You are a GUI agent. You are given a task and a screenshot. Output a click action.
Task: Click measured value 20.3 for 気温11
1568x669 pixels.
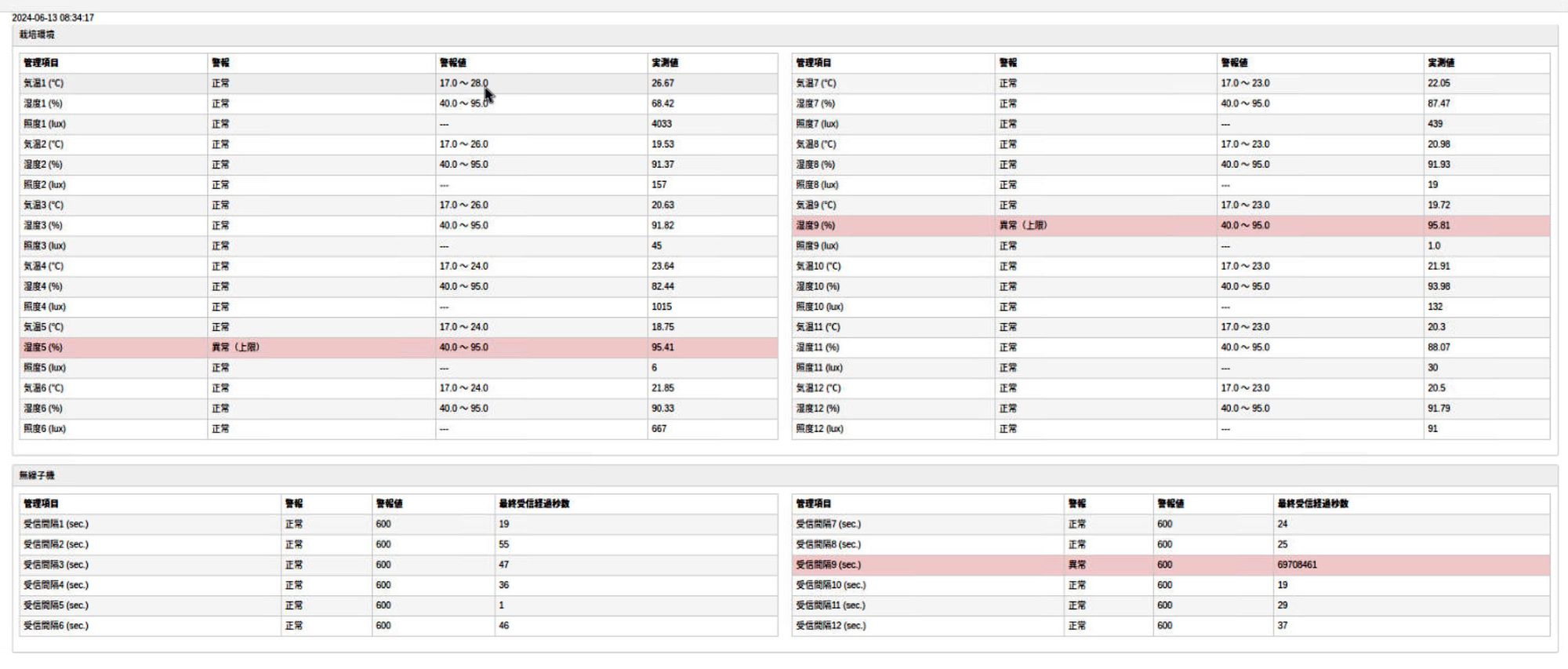point(1436,328)
